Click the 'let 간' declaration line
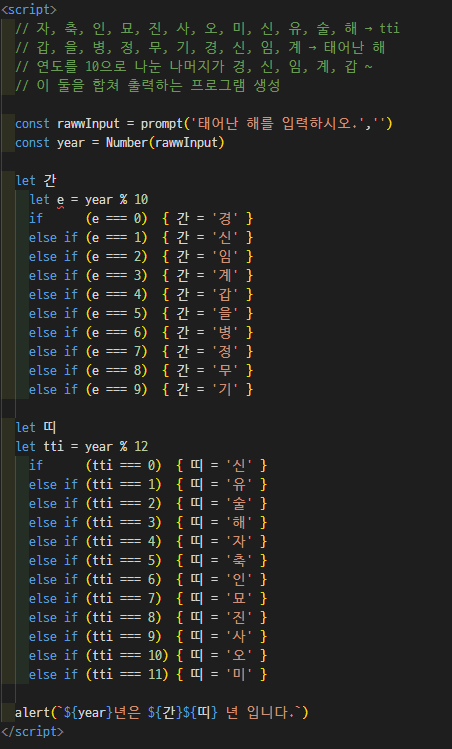The width and height of the screenshot is (452, 749). pos(36,181)
